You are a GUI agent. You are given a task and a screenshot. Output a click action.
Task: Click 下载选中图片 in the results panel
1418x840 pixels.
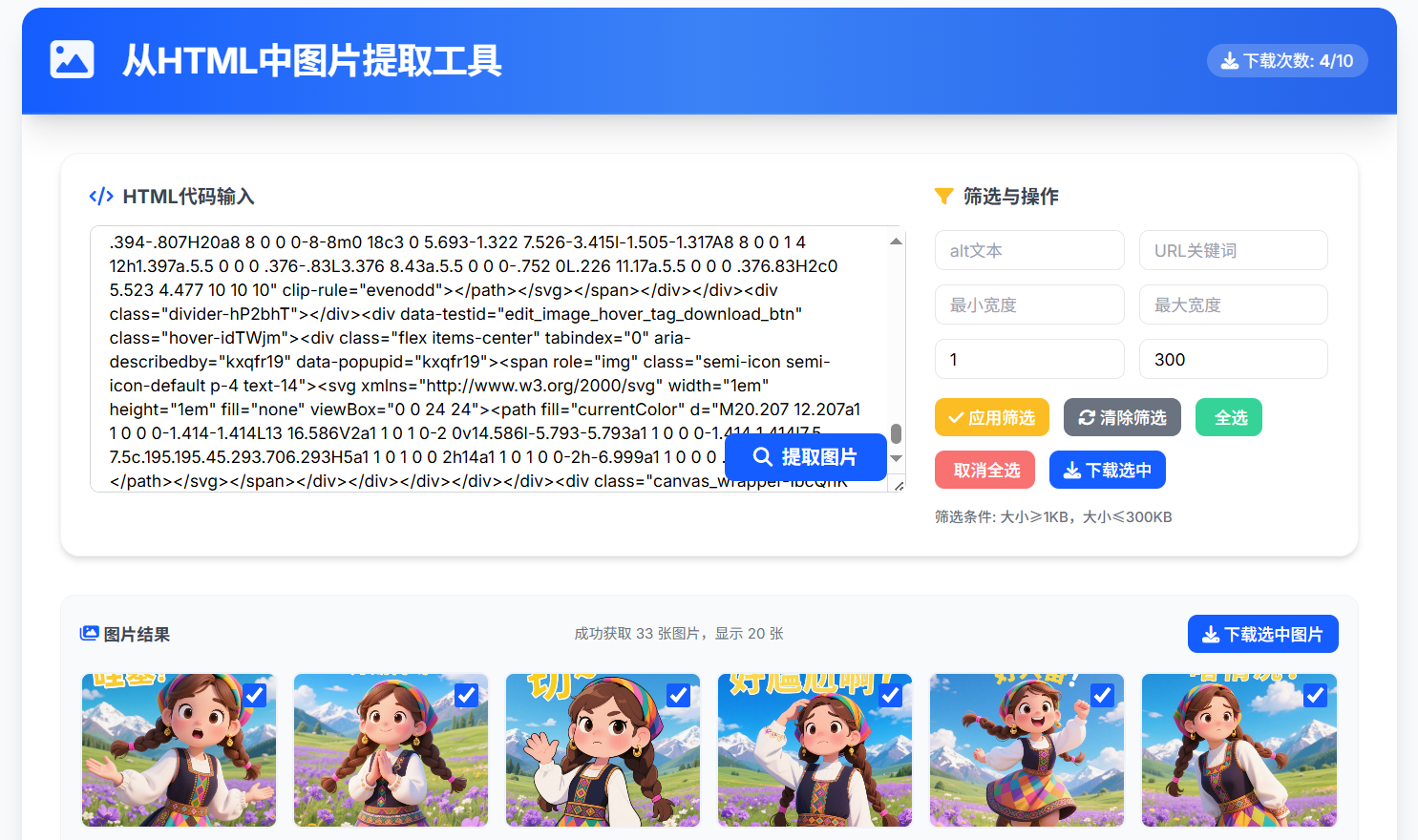pos(1262,633)
